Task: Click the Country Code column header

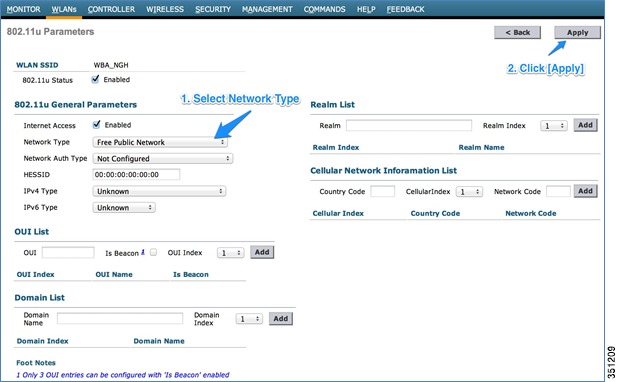Action: (435, 213)
